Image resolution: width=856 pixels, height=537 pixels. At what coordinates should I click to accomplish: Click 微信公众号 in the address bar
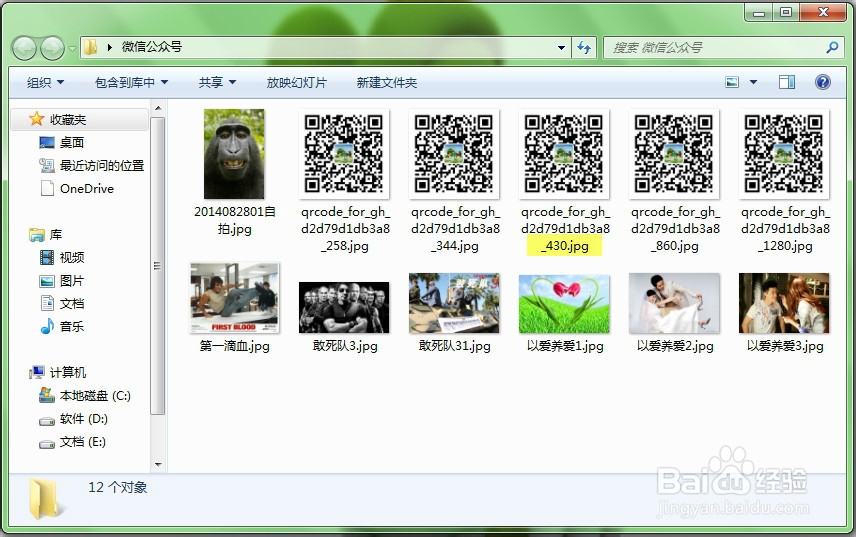click(152, 47)
